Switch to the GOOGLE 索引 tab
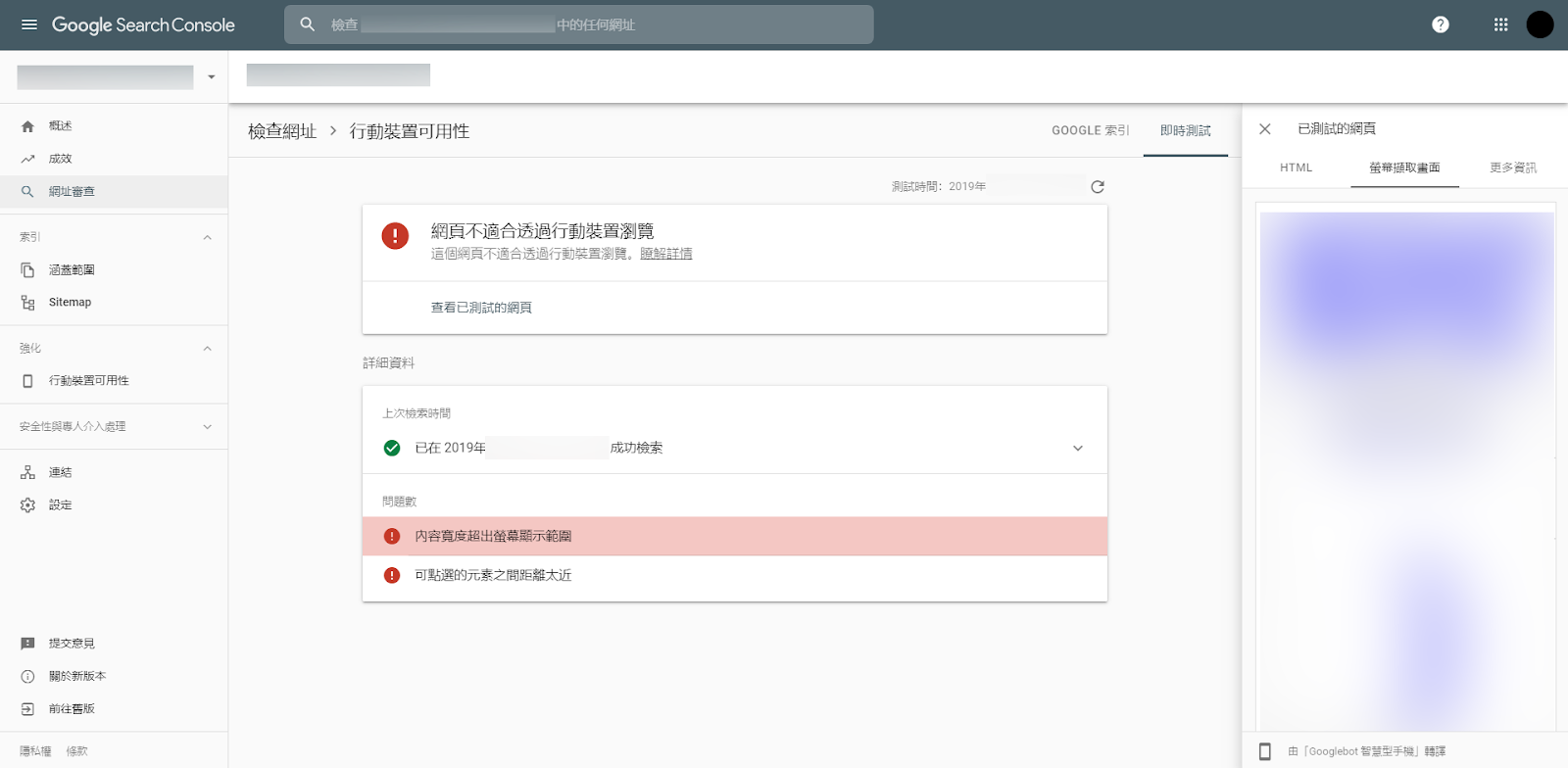Viewport: 1568px width, 768px height. (1090, 130)
